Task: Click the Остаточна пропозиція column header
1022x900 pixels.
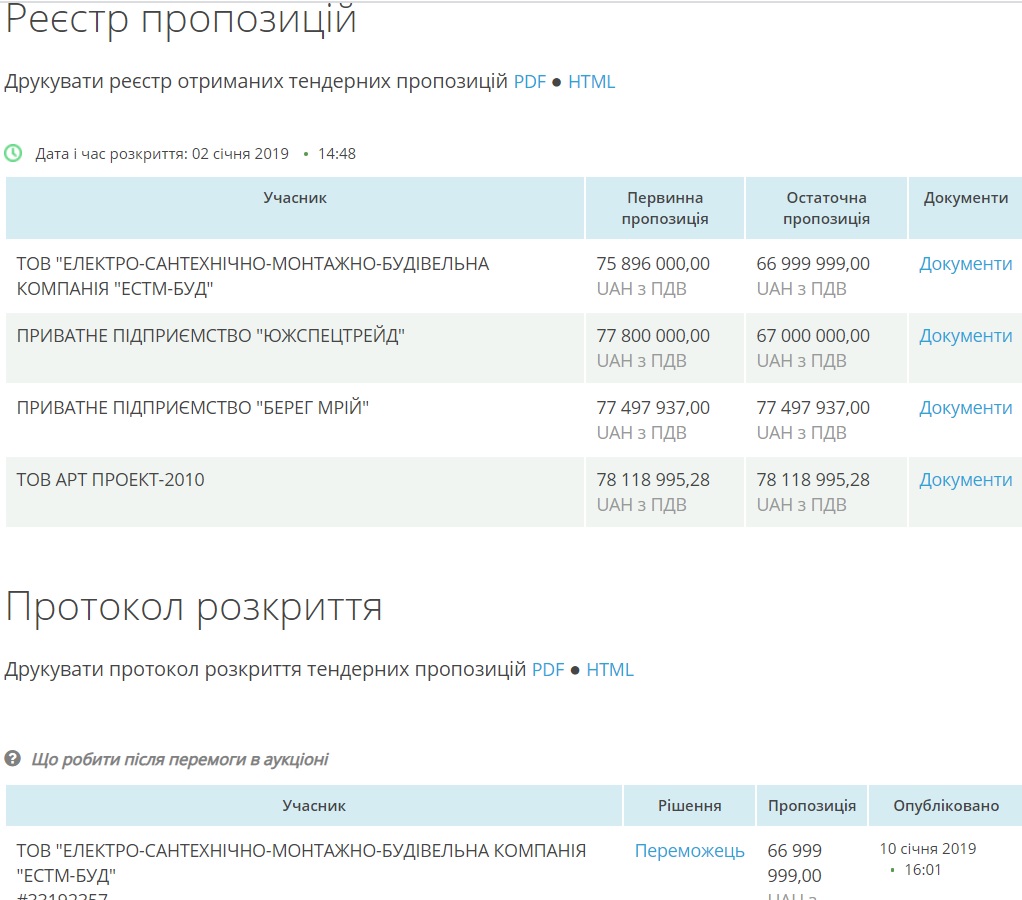Action: tap(826, 208)
